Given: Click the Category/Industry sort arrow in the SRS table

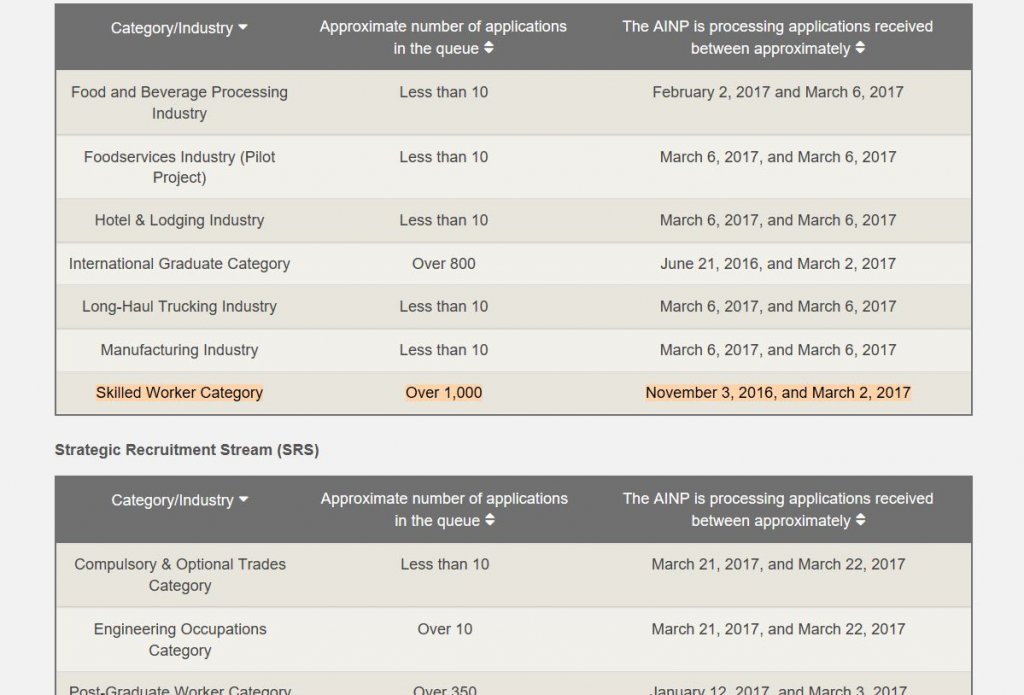Looking at the screenshot, I should pos(243,500).
